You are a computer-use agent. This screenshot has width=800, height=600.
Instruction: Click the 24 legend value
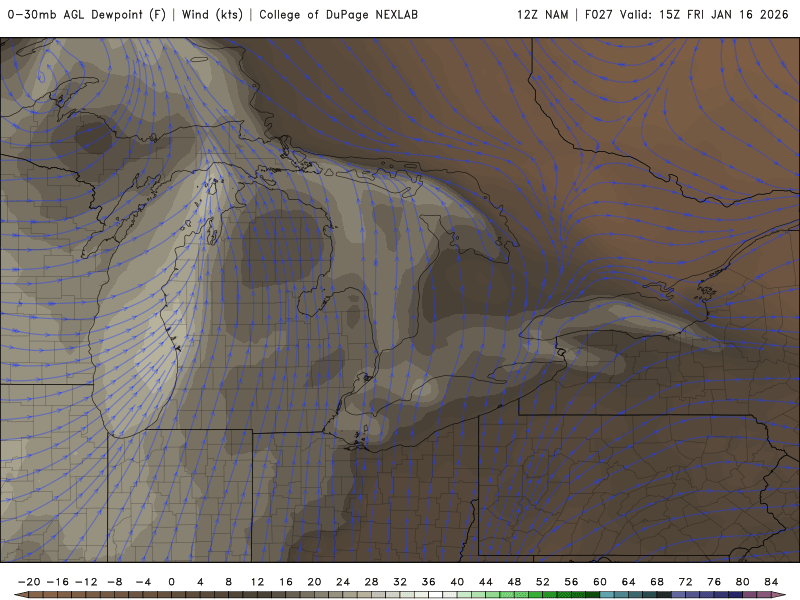click(343, 582)
